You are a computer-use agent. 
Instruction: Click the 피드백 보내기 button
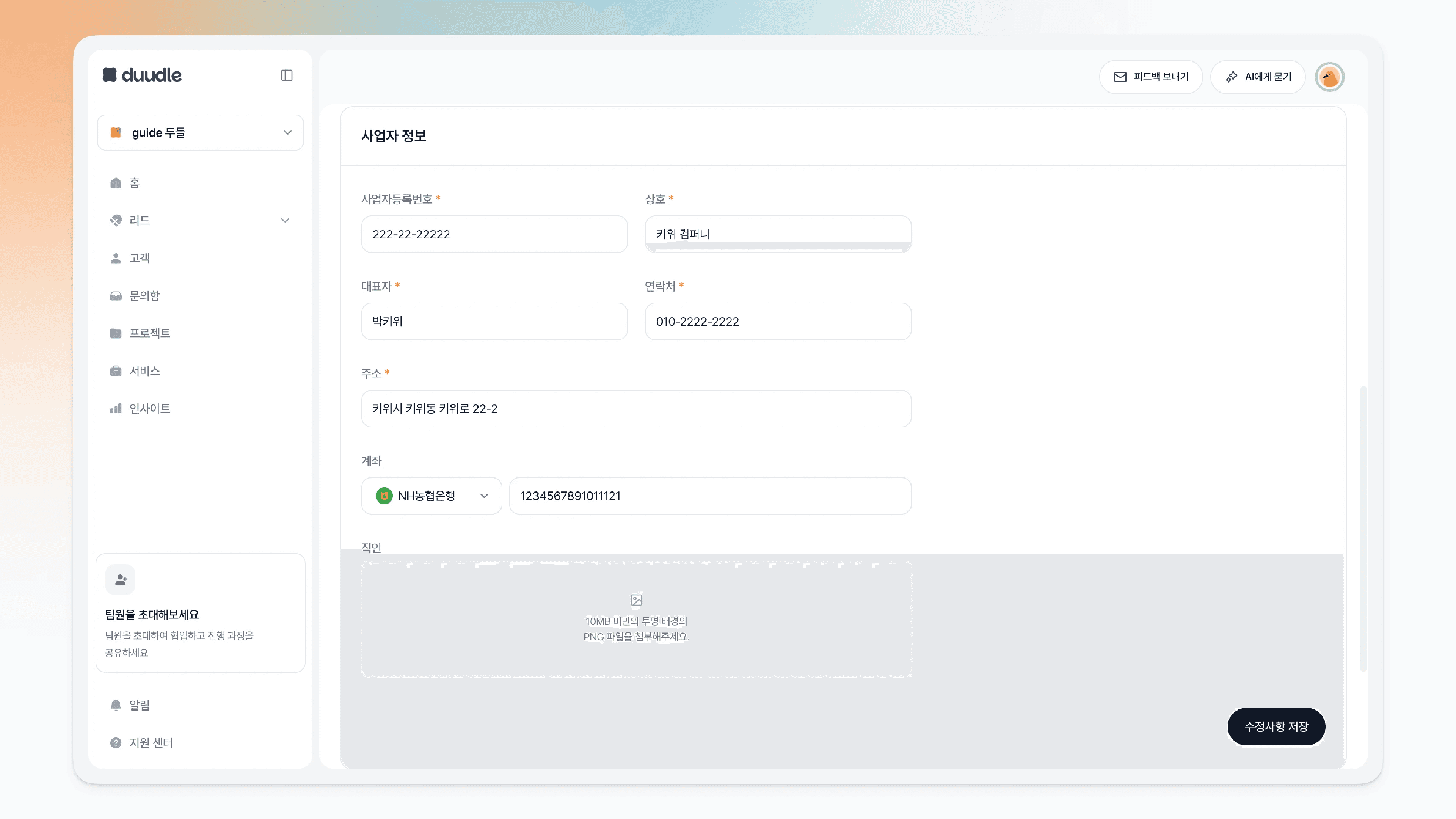click(1151, 77)
